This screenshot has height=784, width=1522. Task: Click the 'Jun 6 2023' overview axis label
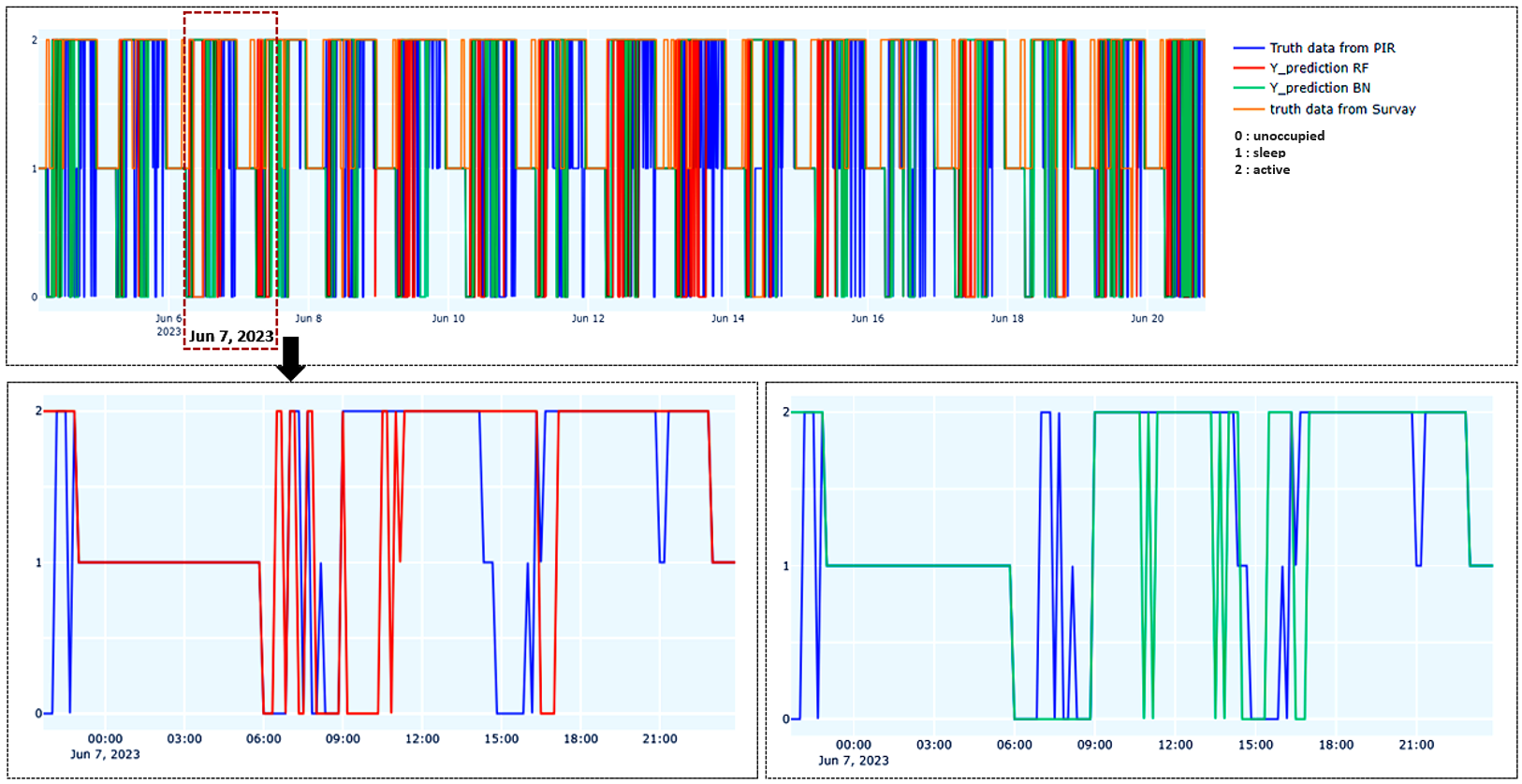point(168,325)
